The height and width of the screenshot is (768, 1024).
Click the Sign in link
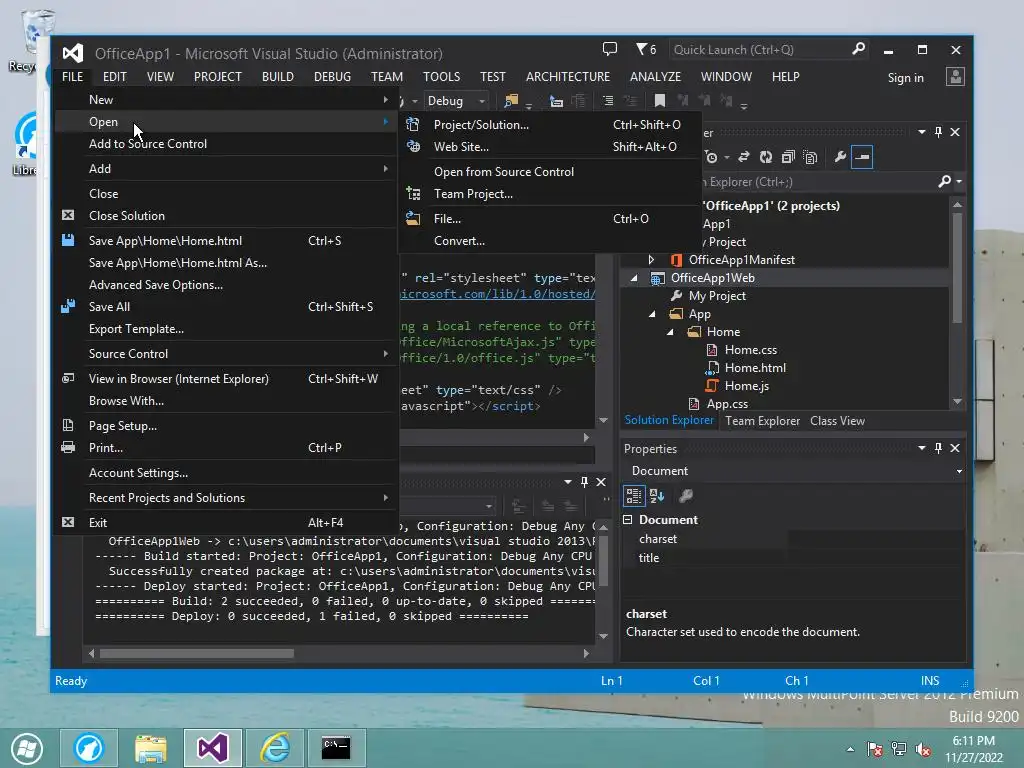pyautogui.click(x=905, y=78)
